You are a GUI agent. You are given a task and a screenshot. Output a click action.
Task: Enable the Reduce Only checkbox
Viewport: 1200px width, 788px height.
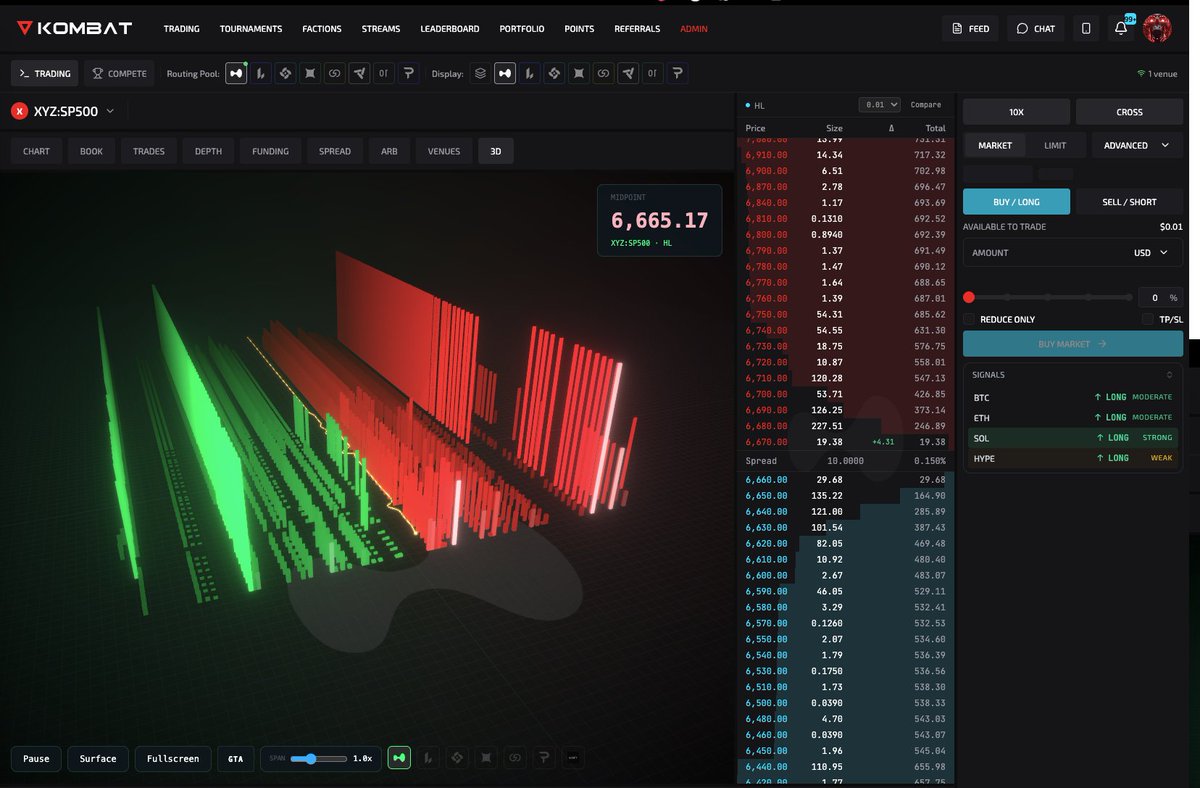(969, 319)
